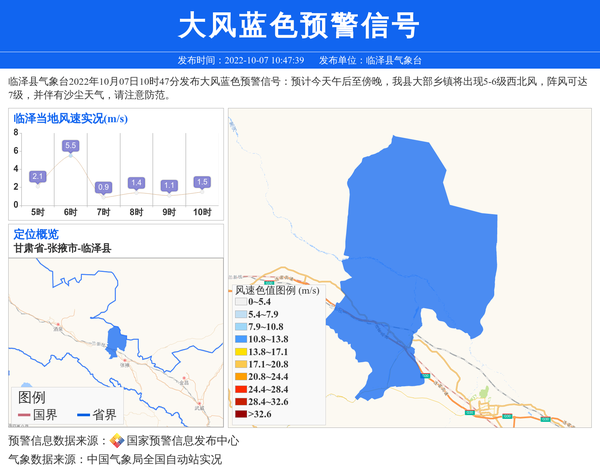Select the 10.8~13.8 blue legend swatch
The width and height of the screenshot is (600, 471).
[241, 339]
